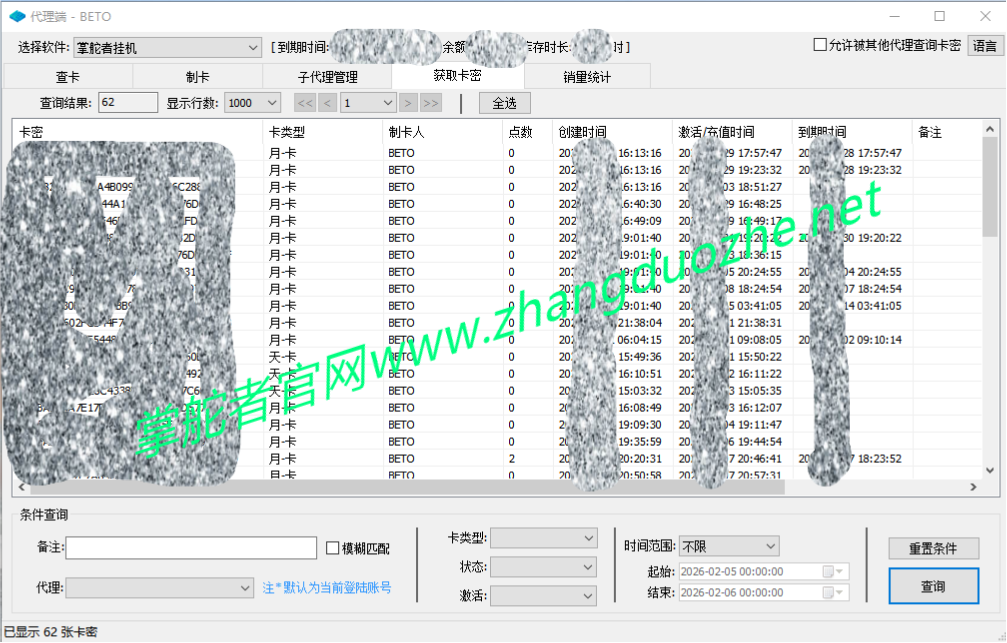Jump to last results page
This screenshot has width=1007, height=643.
pyautogui.click(x=431, y=103)
